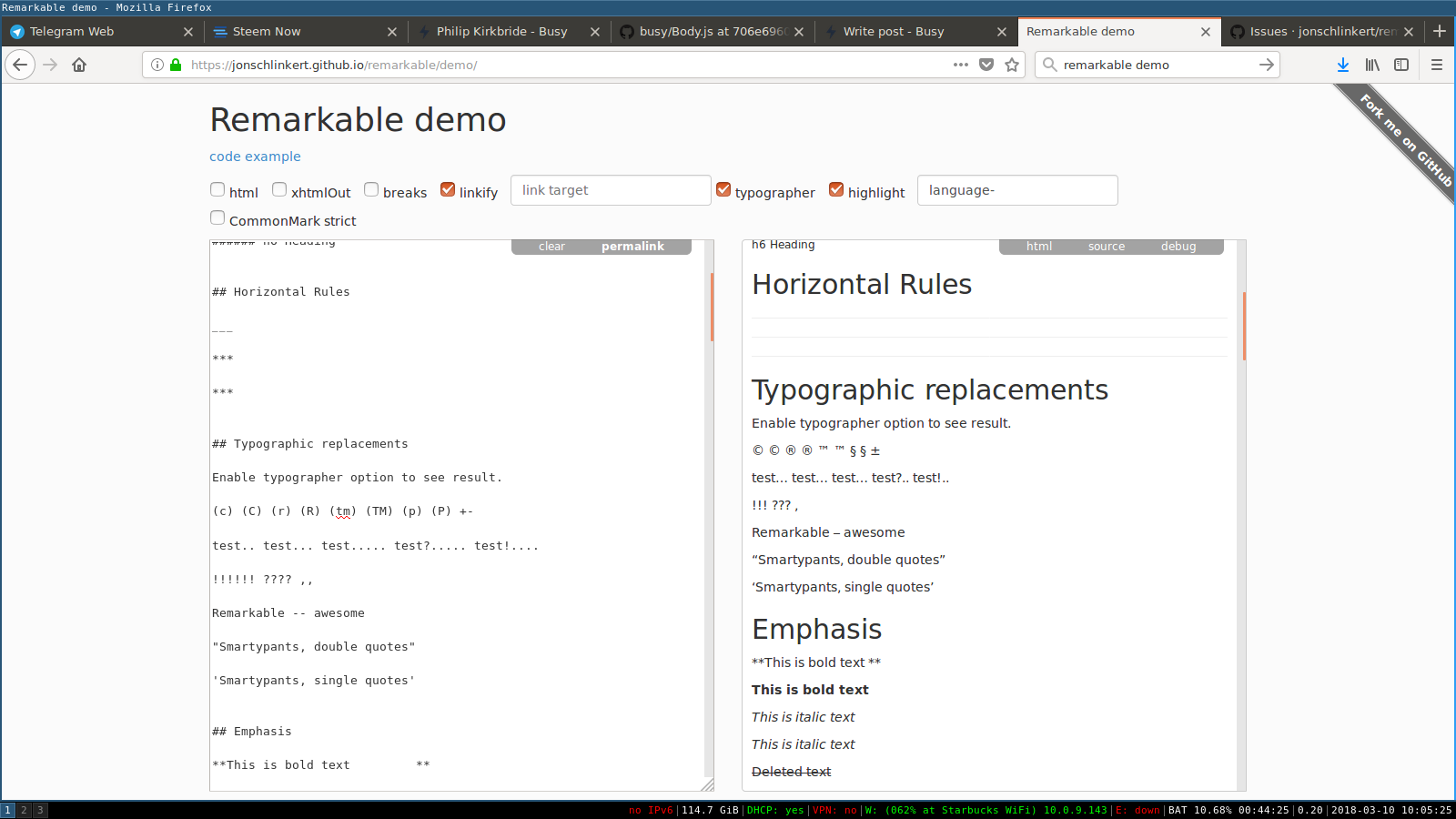This screenshot has height=819, width=1456.
Task: Open site info via the circled-i icon
Action: 157,65
